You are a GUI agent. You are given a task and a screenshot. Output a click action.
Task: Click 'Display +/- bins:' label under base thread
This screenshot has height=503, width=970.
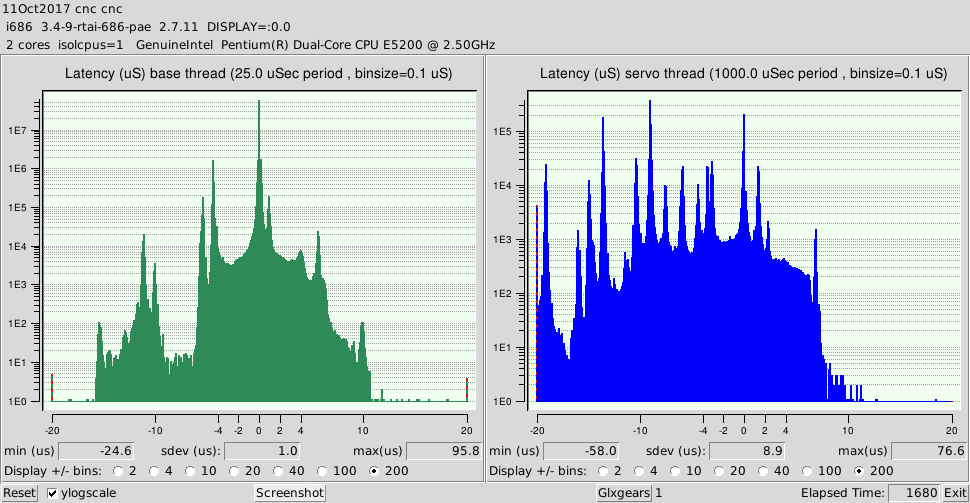pyautogui.click(x=53, y=471)
